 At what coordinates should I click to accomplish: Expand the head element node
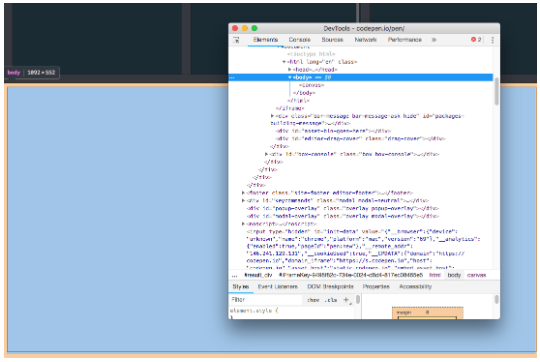coord(290,70)
